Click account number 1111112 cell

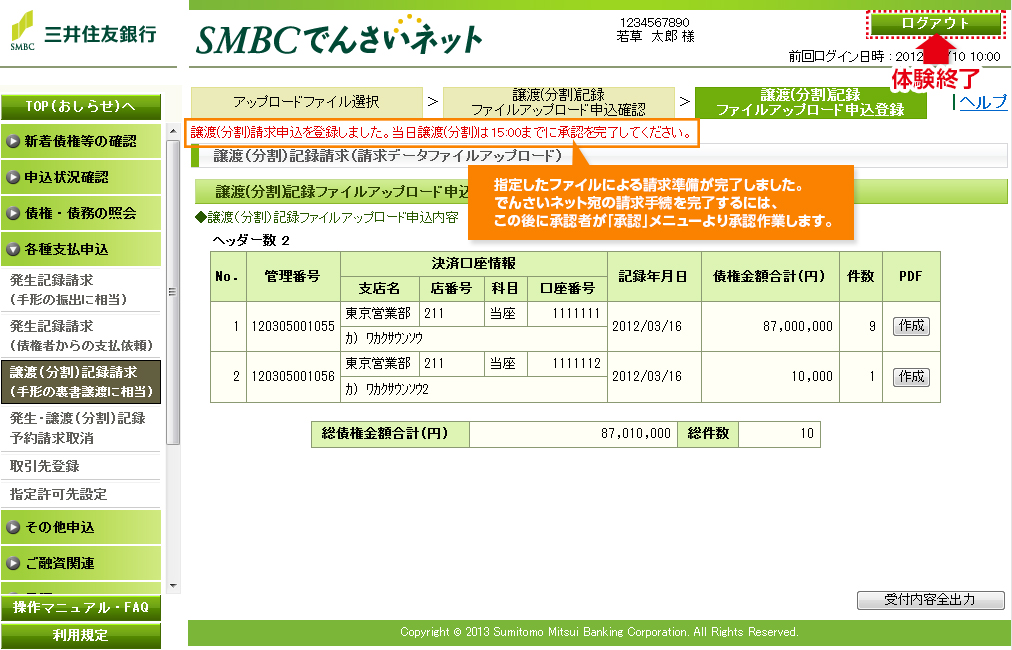click(x=567, y=364)
